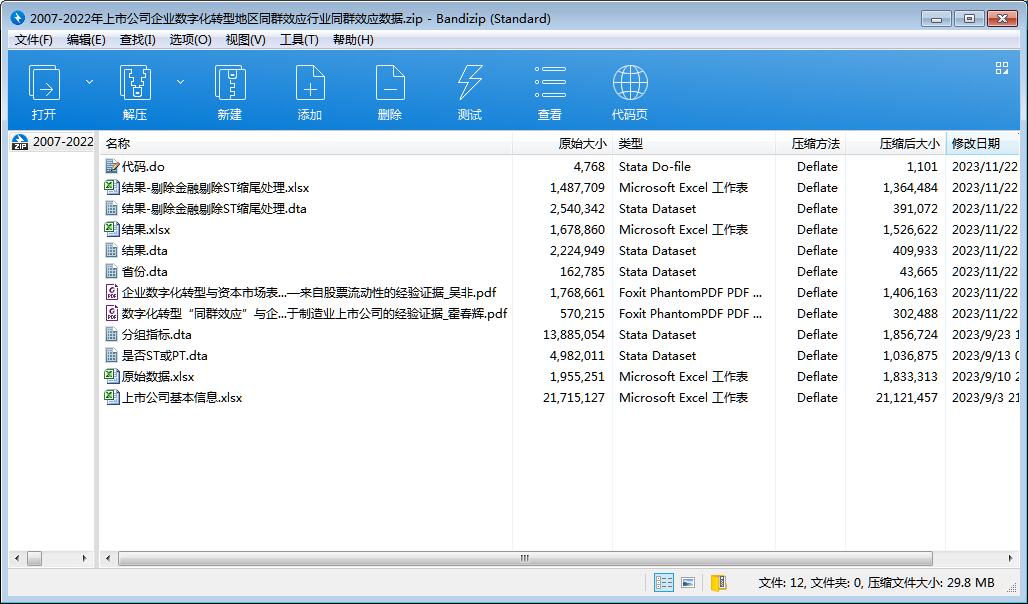
Task: Open the 选项(O) menu
Action: 190,40
